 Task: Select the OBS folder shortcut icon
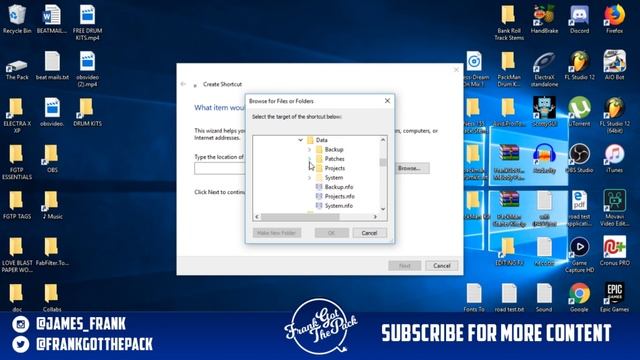(52, 158)
